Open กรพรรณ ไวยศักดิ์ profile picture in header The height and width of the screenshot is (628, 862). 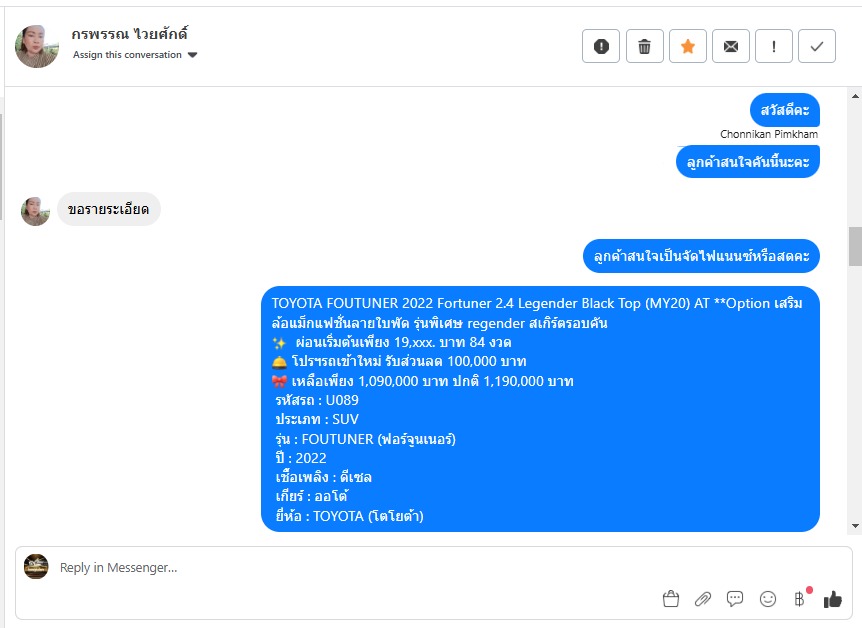click(x=37, y=46)
